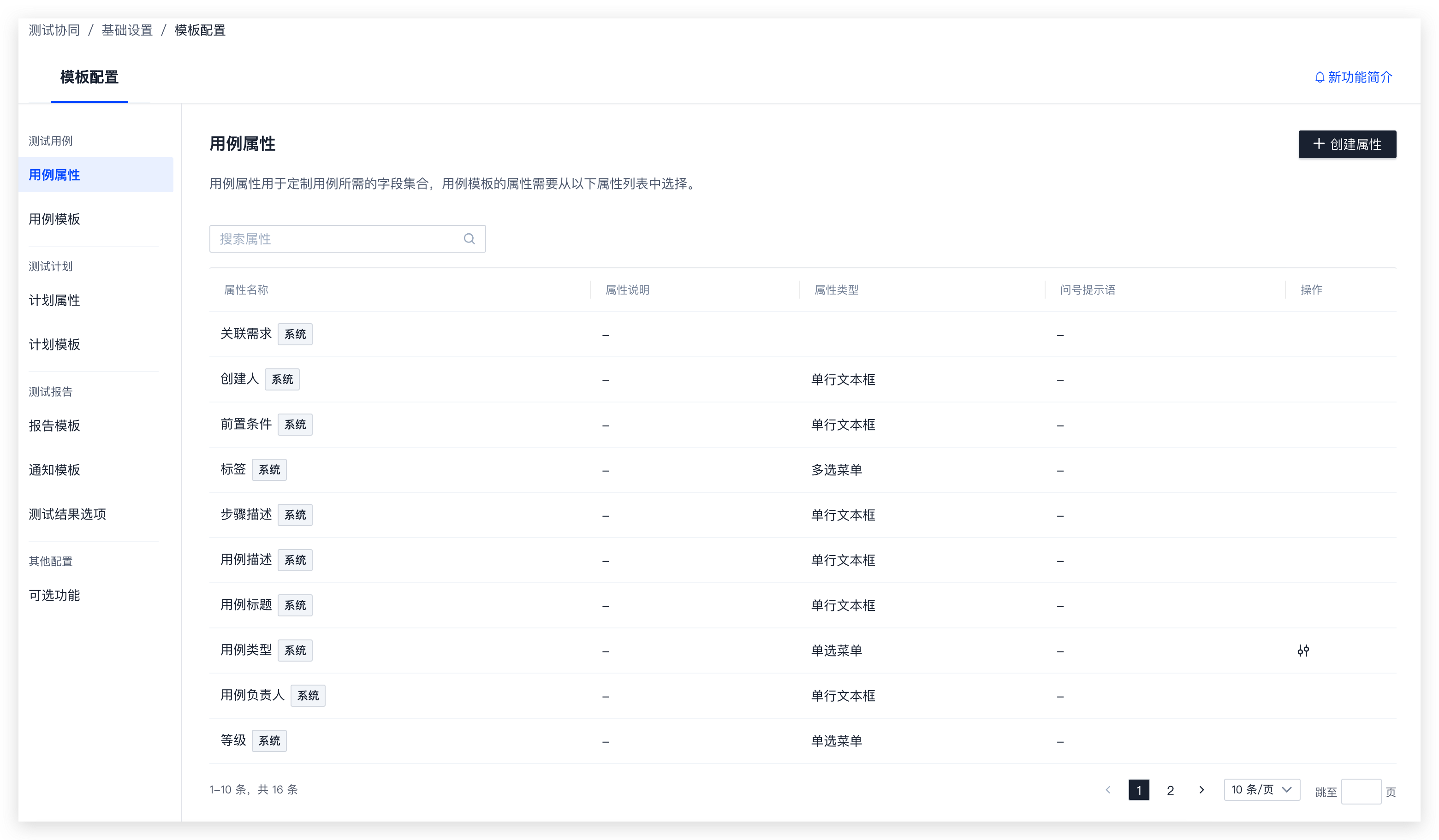The image size is (1439, 840).
Task: Click 基础设置 breadcrumb link
Action: point(127,30)
